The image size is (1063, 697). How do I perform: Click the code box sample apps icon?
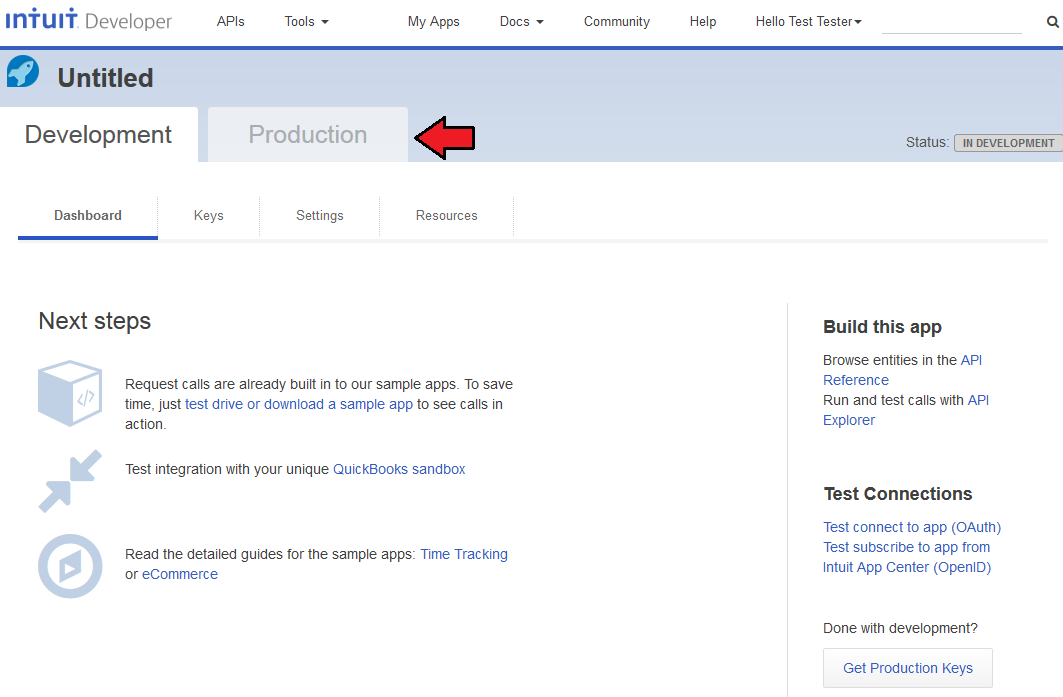click(71, 393)
